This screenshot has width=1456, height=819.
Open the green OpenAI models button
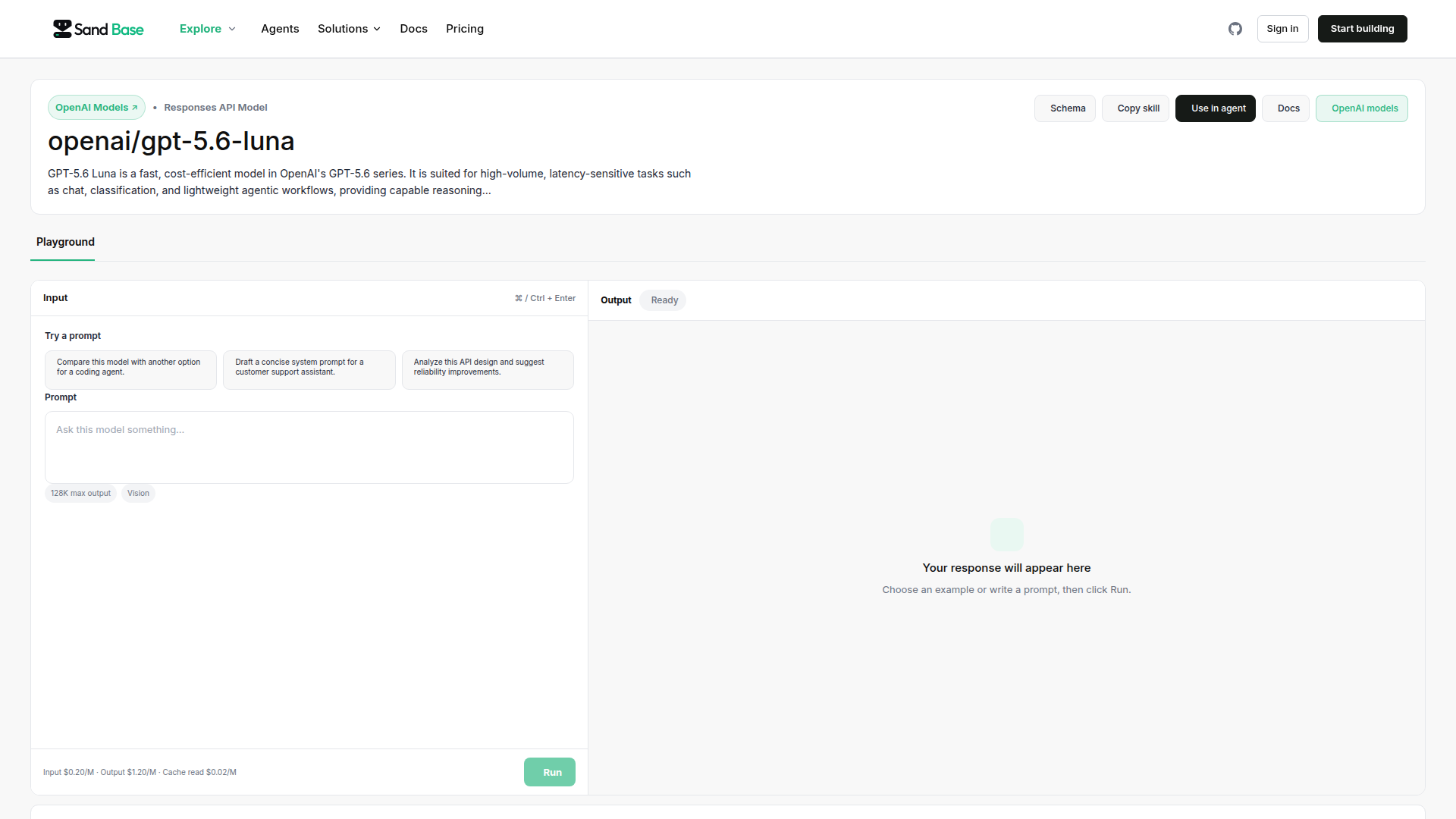[x=1362, y=108]
